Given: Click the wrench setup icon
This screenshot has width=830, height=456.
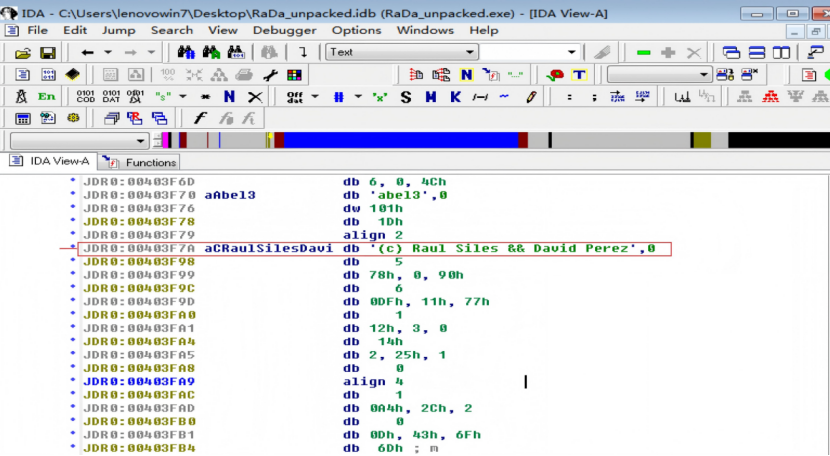Looking at the screenshot, I should tap(270, 75).
